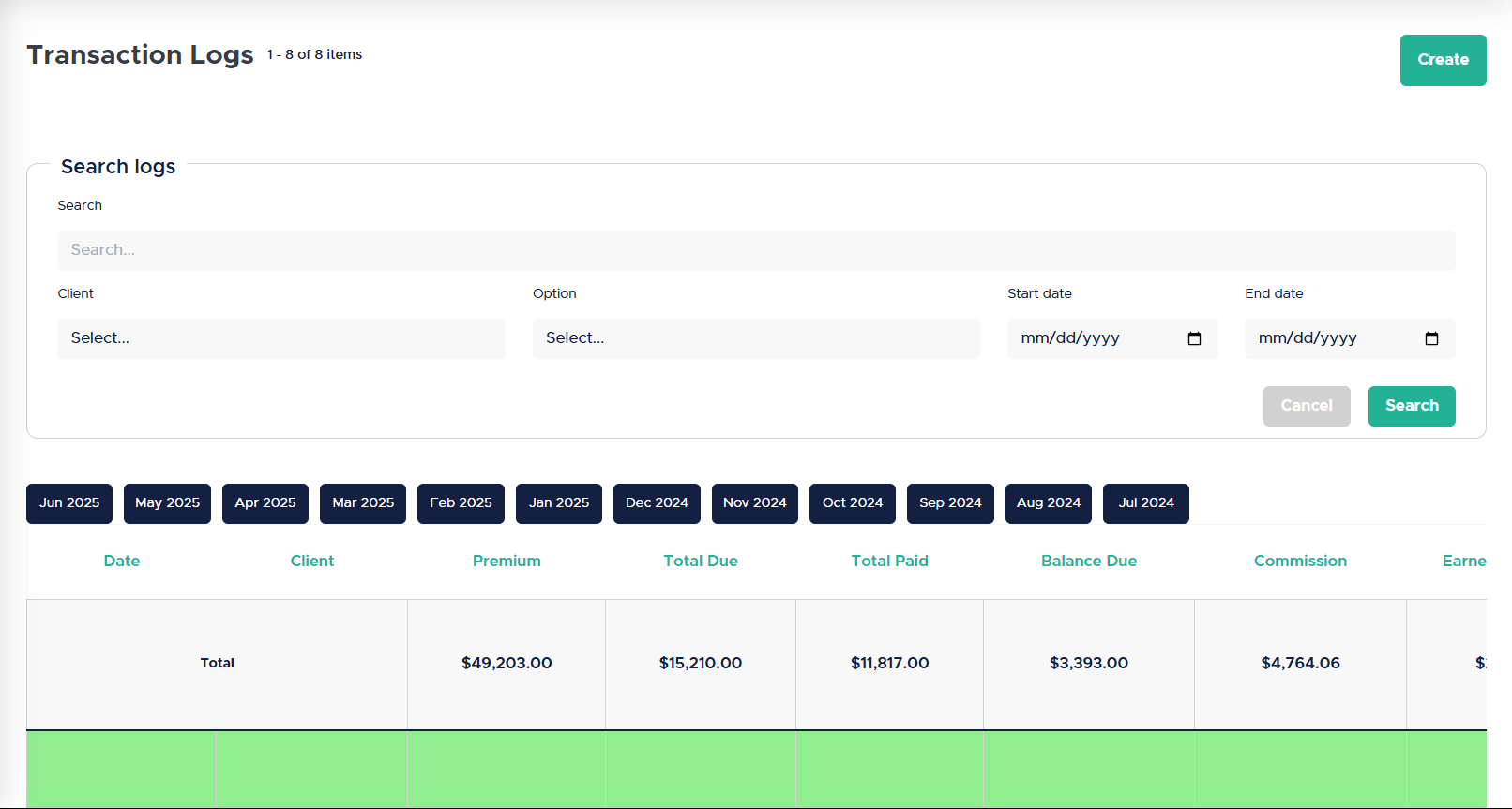Sort by the Premium column header

click(x=507, y=561)
